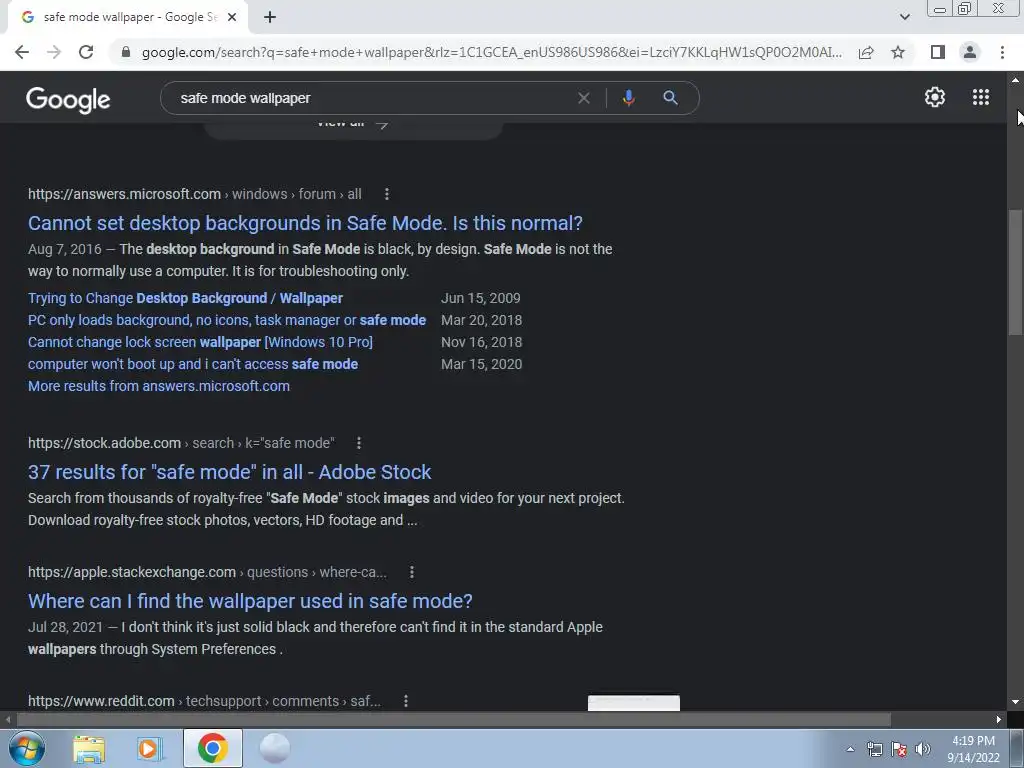
Task: Open a new tab
Action: (x=270, y=17)
